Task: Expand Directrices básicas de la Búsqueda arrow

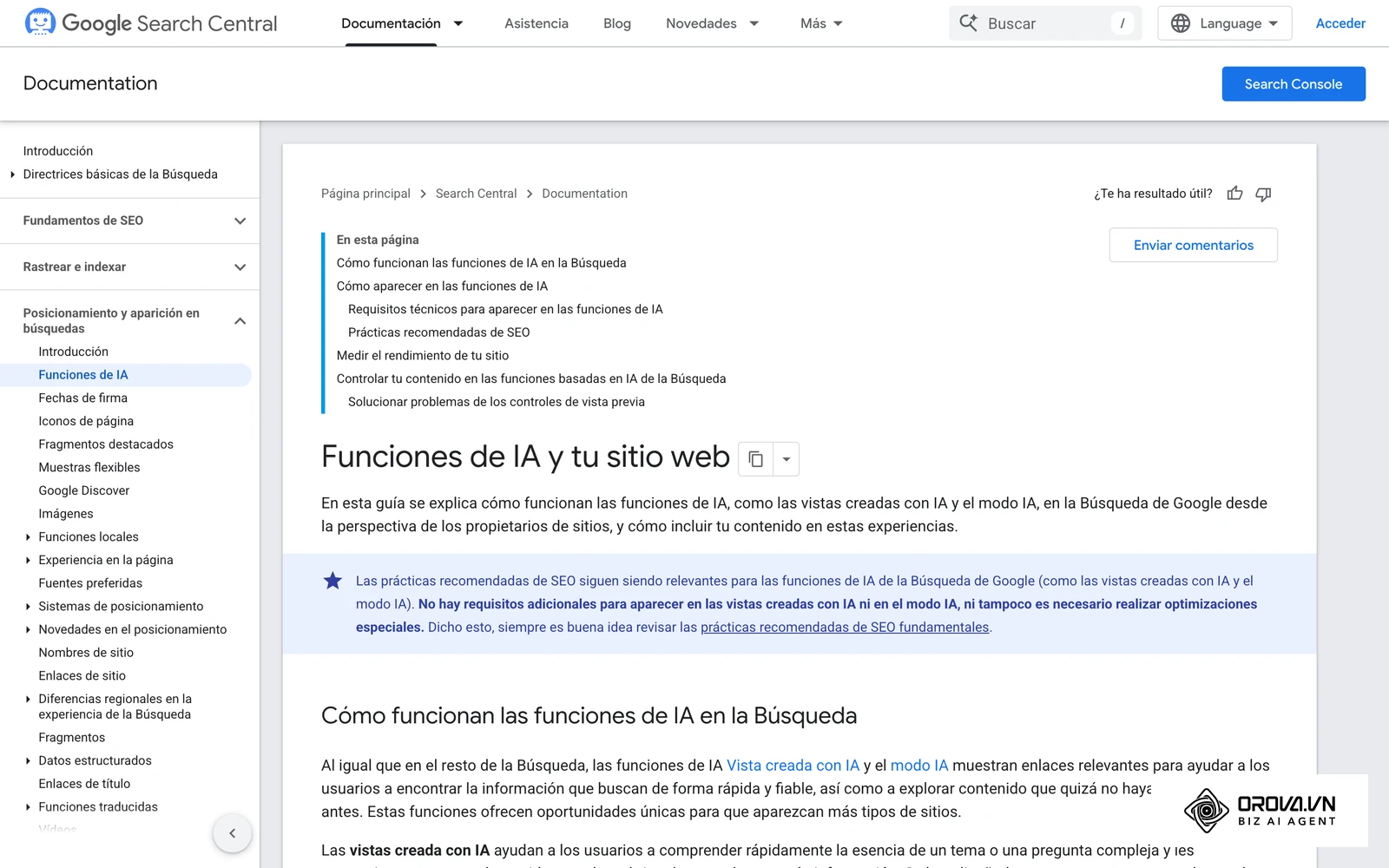Action: pyautogui.click(x=12, y=174)
